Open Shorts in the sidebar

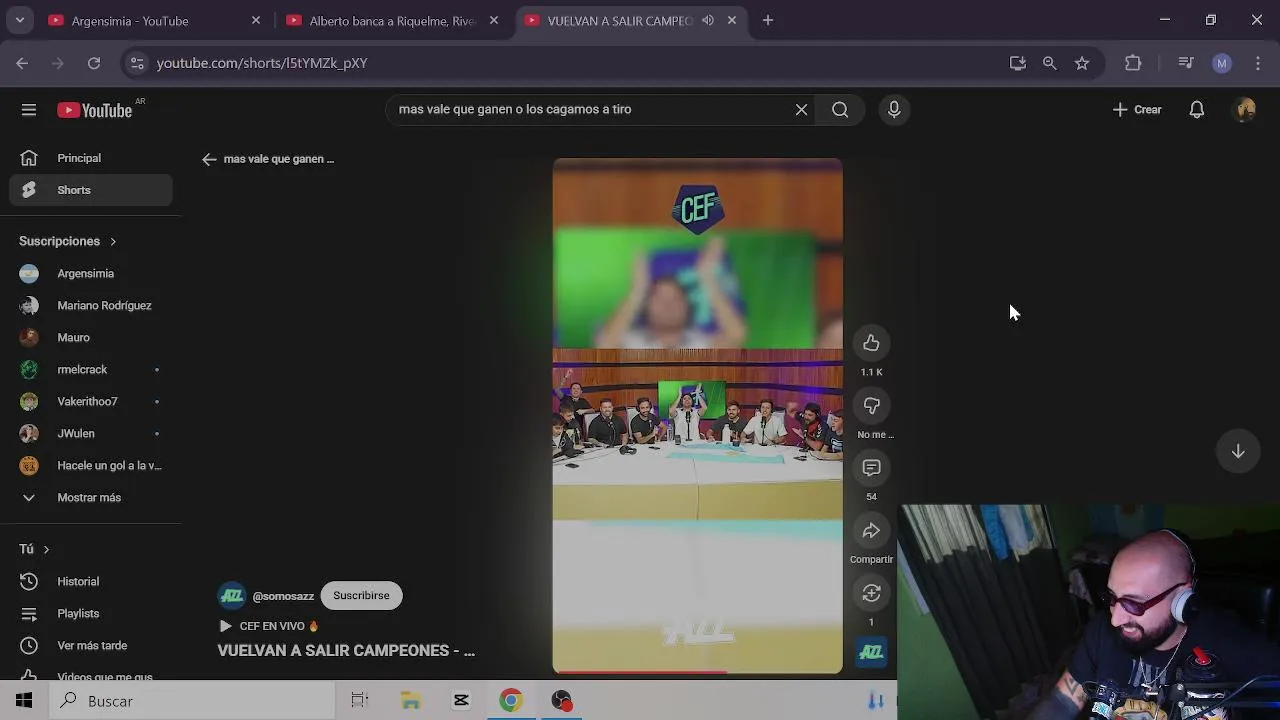click(x=91, y=190)
